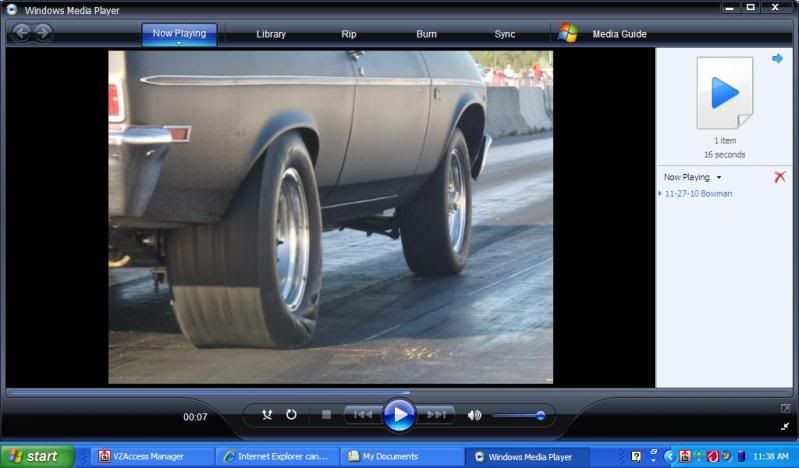Stop playback
799x468 pixels.
pos(327,415)
